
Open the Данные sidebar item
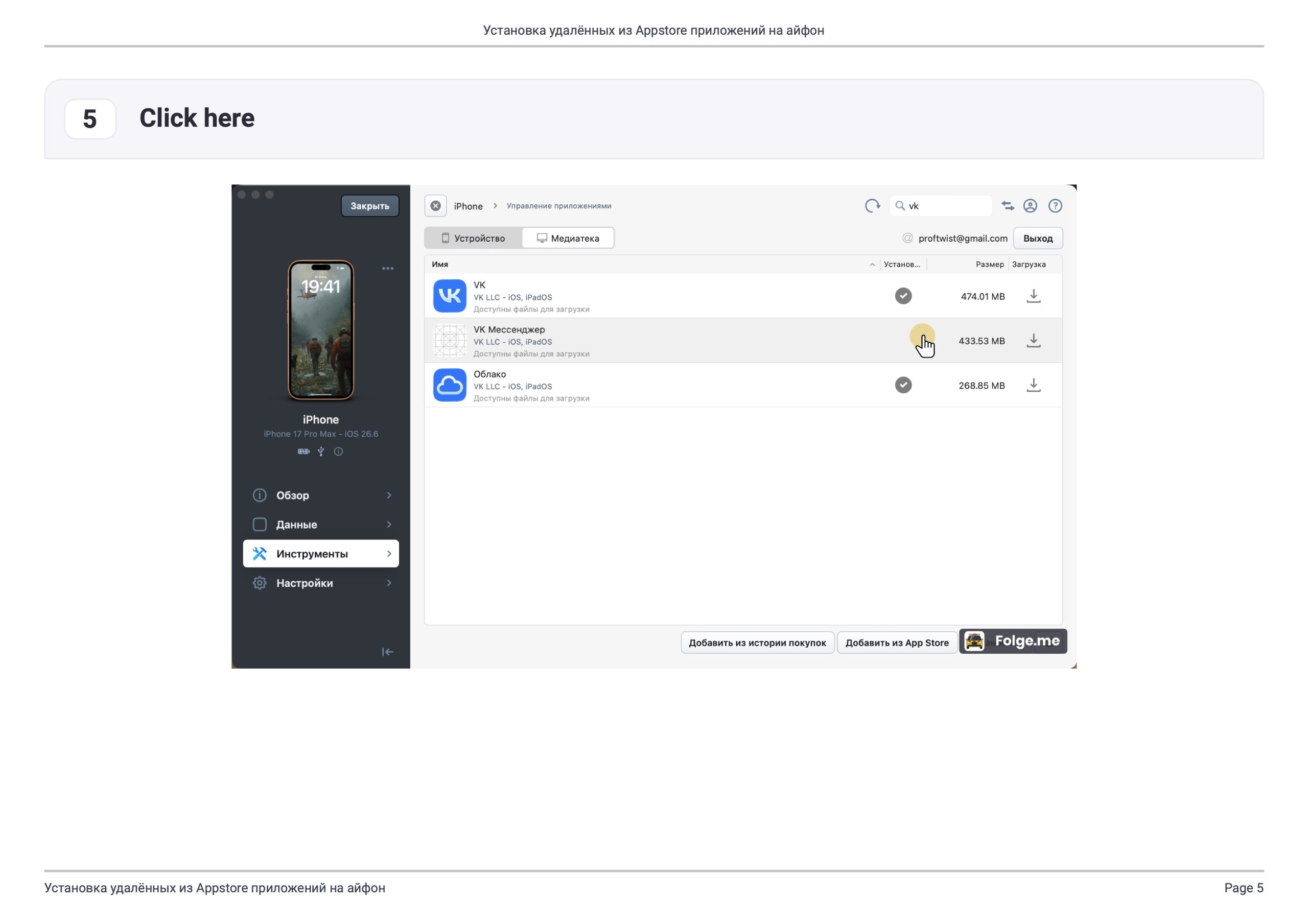tap(321, 524)
